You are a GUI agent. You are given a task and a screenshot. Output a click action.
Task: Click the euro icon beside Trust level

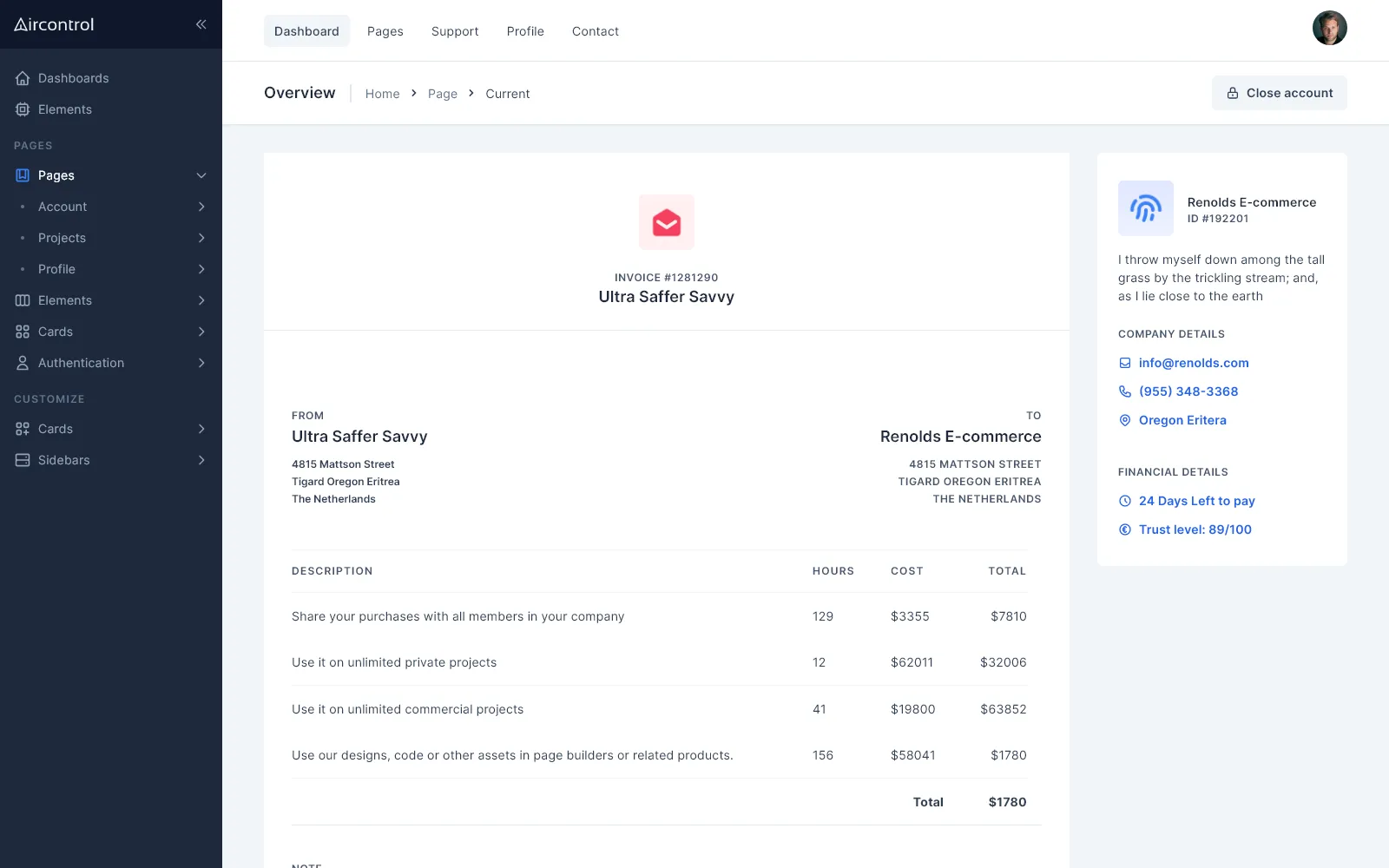click(x=1125, y=529)
